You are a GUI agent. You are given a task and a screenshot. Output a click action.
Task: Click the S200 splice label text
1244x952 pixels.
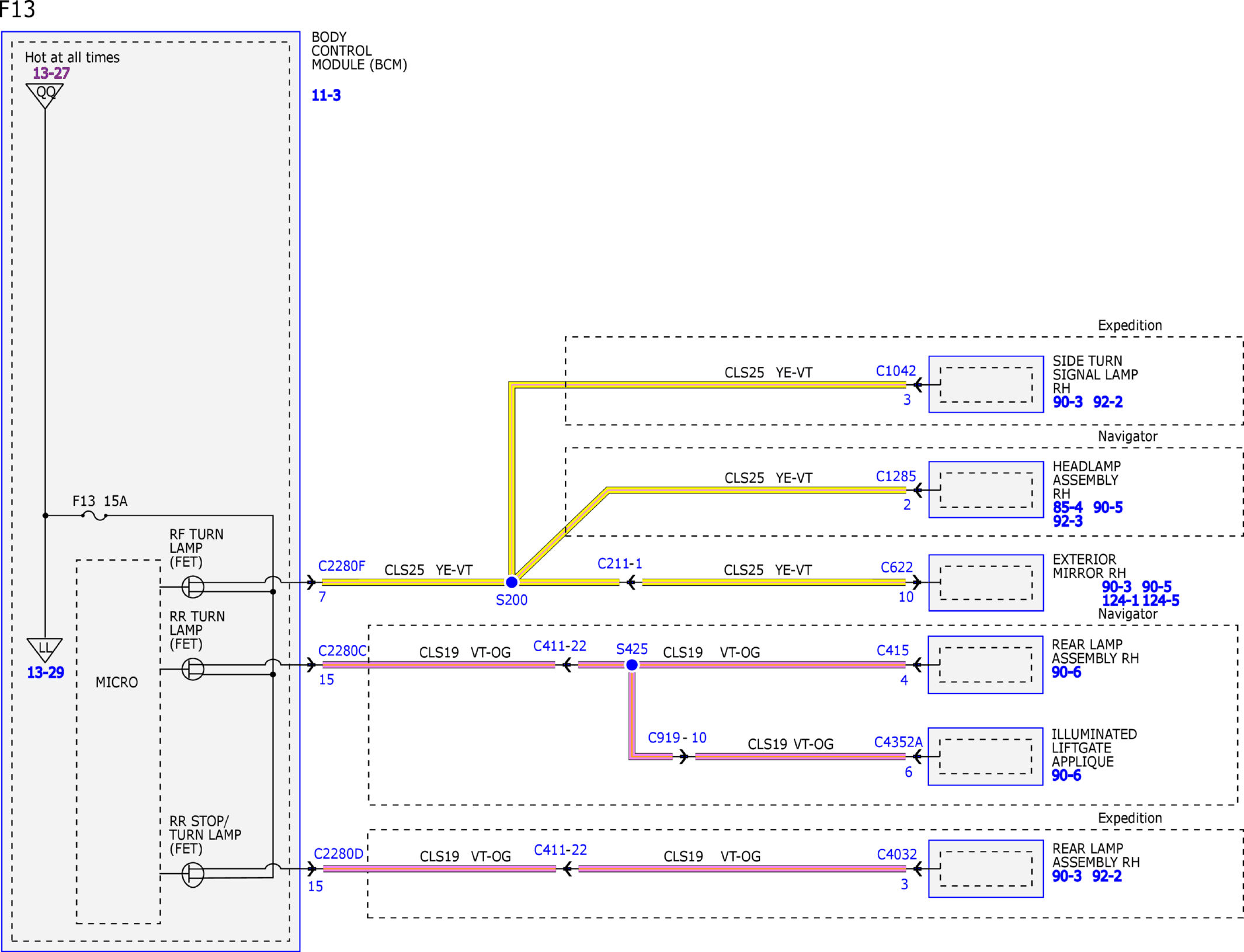pos(512,600)
